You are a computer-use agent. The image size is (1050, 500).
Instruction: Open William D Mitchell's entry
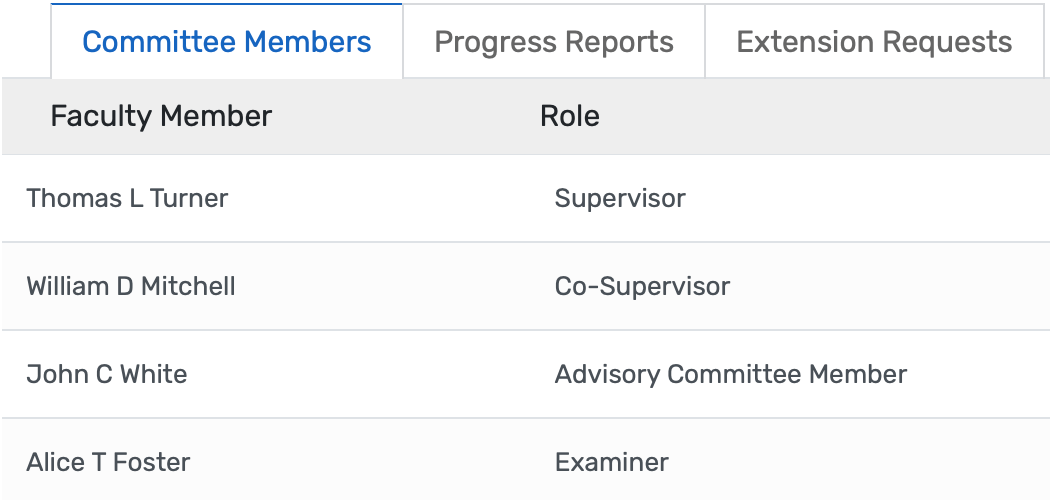pos(131,286)
